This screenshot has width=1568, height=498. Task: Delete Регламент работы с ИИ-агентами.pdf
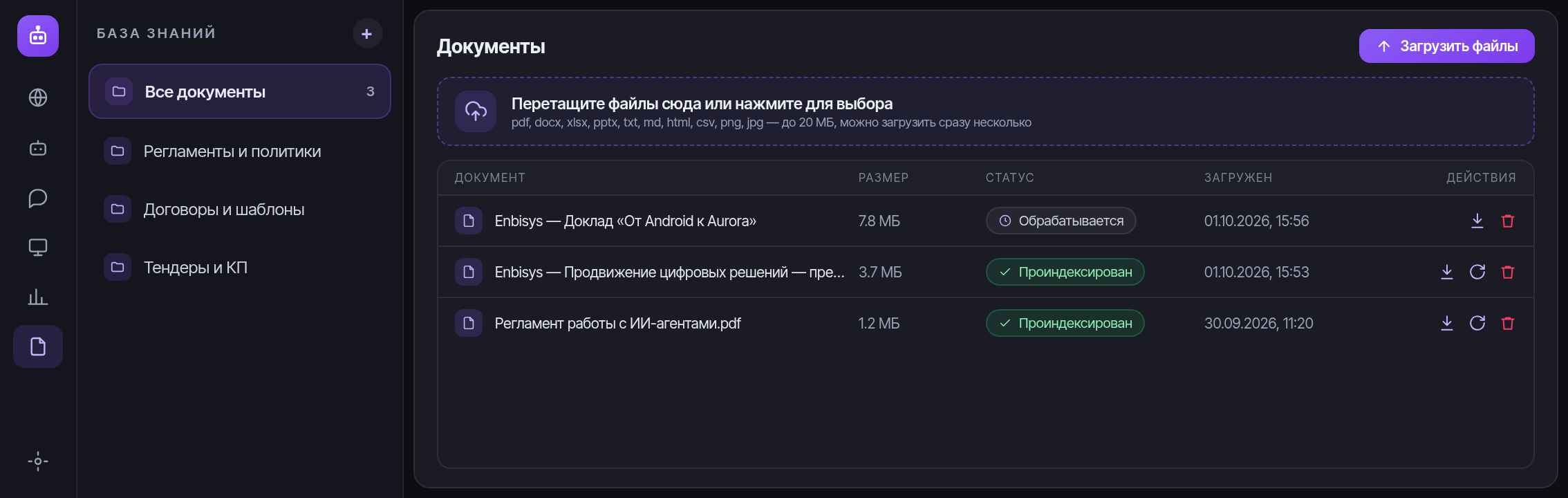pyautogui.click(x=1508, y=323)
